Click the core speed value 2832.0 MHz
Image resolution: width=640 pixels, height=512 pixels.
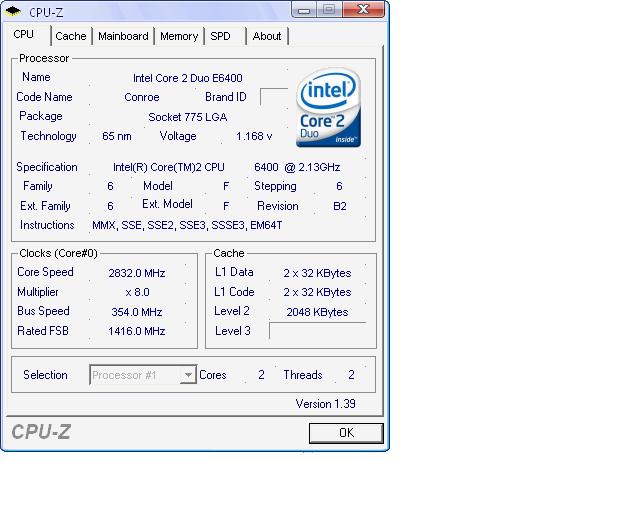coord(137,273)
